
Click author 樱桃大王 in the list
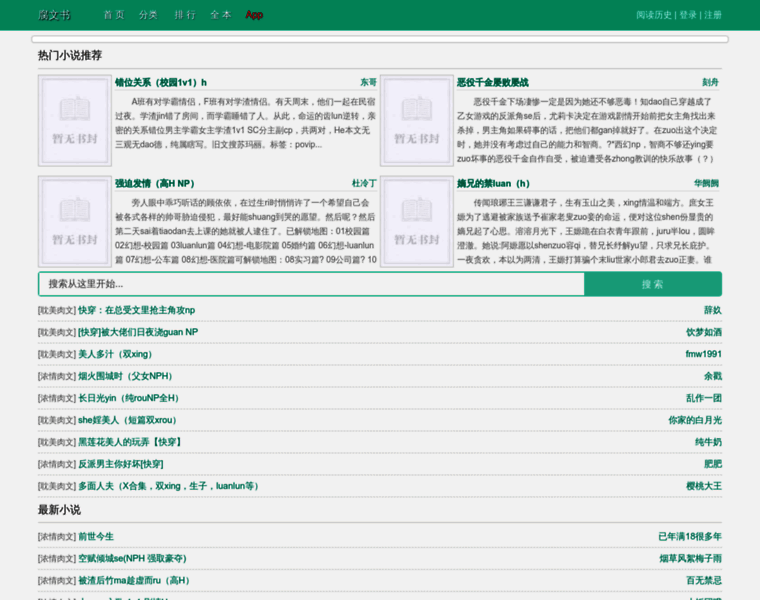pos(703,486)
